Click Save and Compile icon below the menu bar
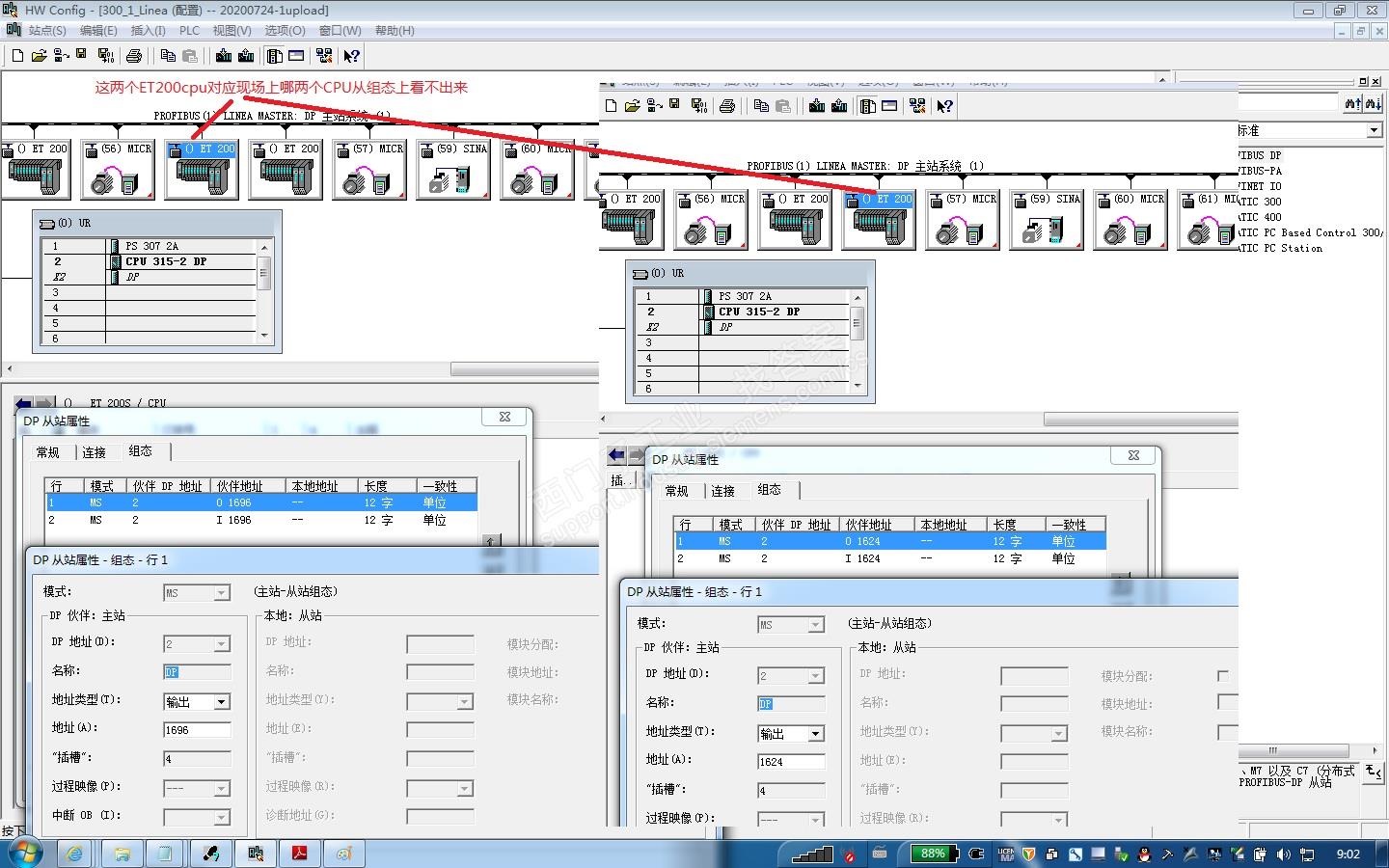 [x=106, y=56]
